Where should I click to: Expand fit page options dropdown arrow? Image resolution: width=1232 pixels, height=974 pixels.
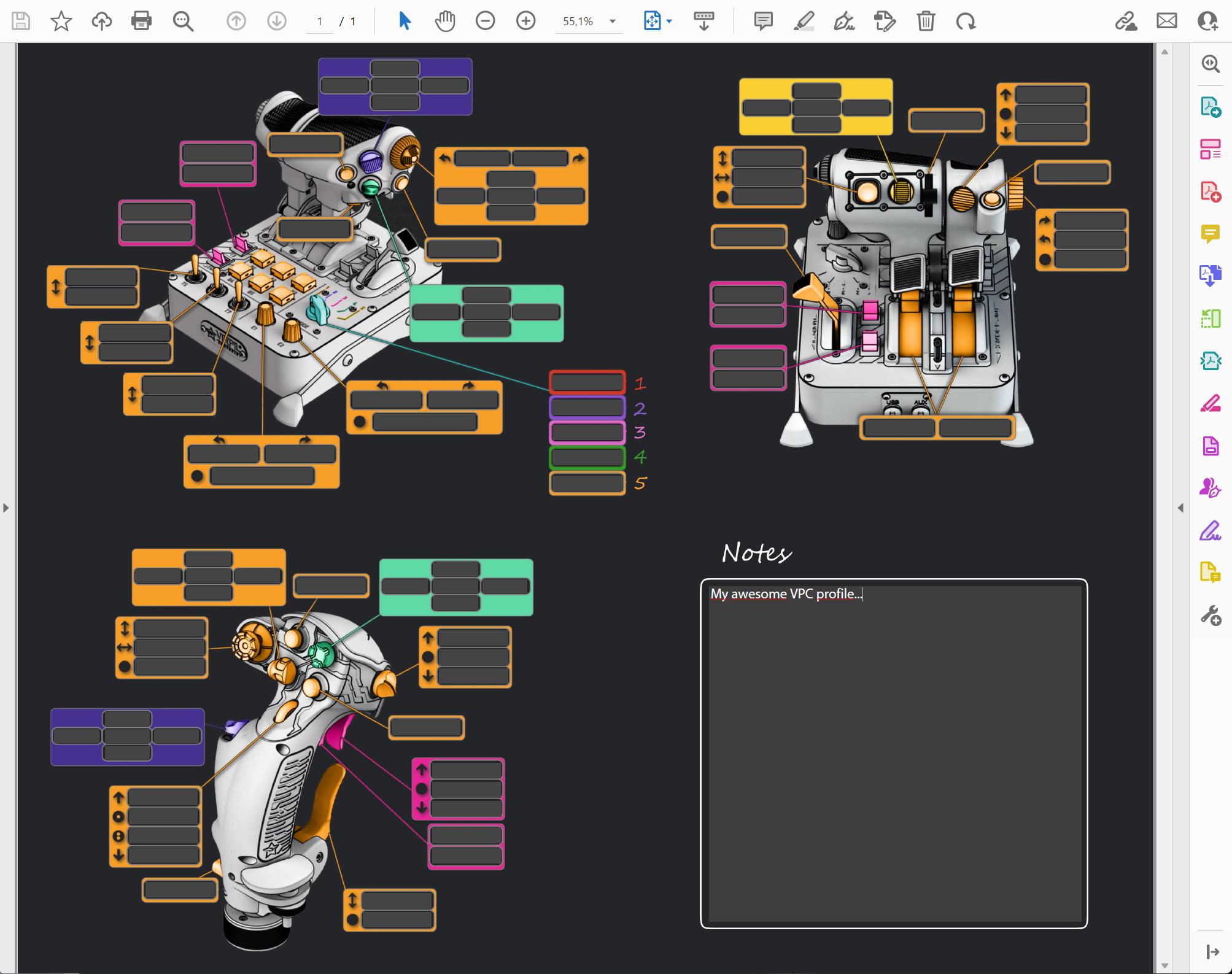point(669,21)
